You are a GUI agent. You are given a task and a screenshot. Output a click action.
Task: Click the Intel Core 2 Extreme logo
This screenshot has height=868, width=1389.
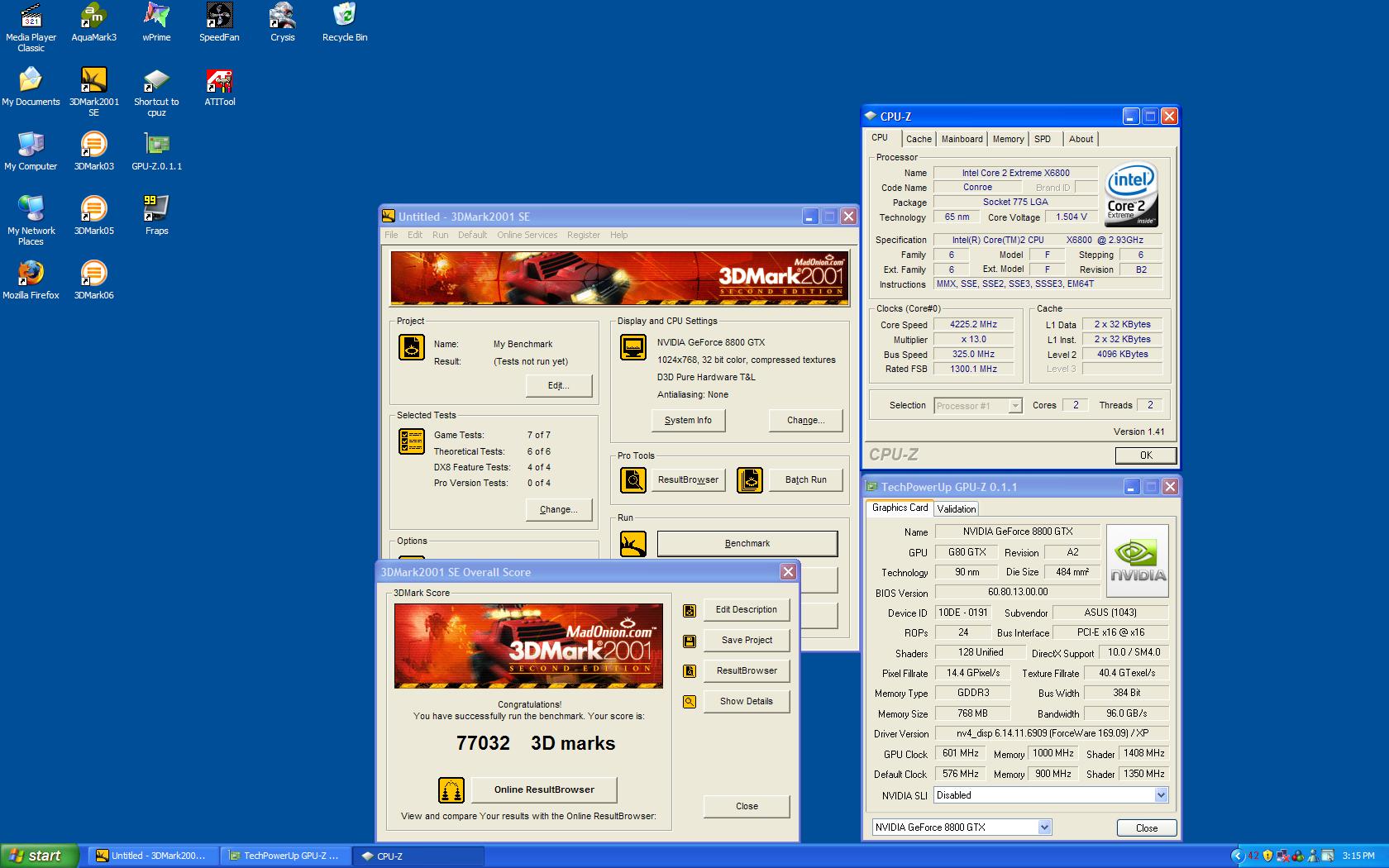click(1131, 194)
